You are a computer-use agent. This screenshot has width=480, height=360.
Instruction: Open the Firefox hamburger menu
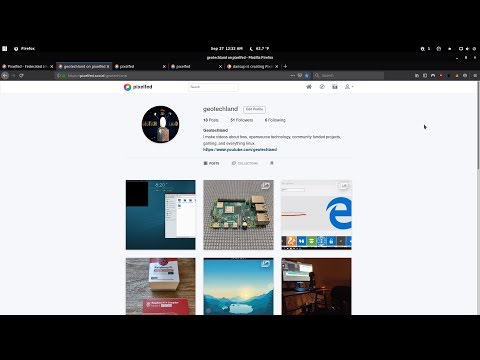pos(475,76)
